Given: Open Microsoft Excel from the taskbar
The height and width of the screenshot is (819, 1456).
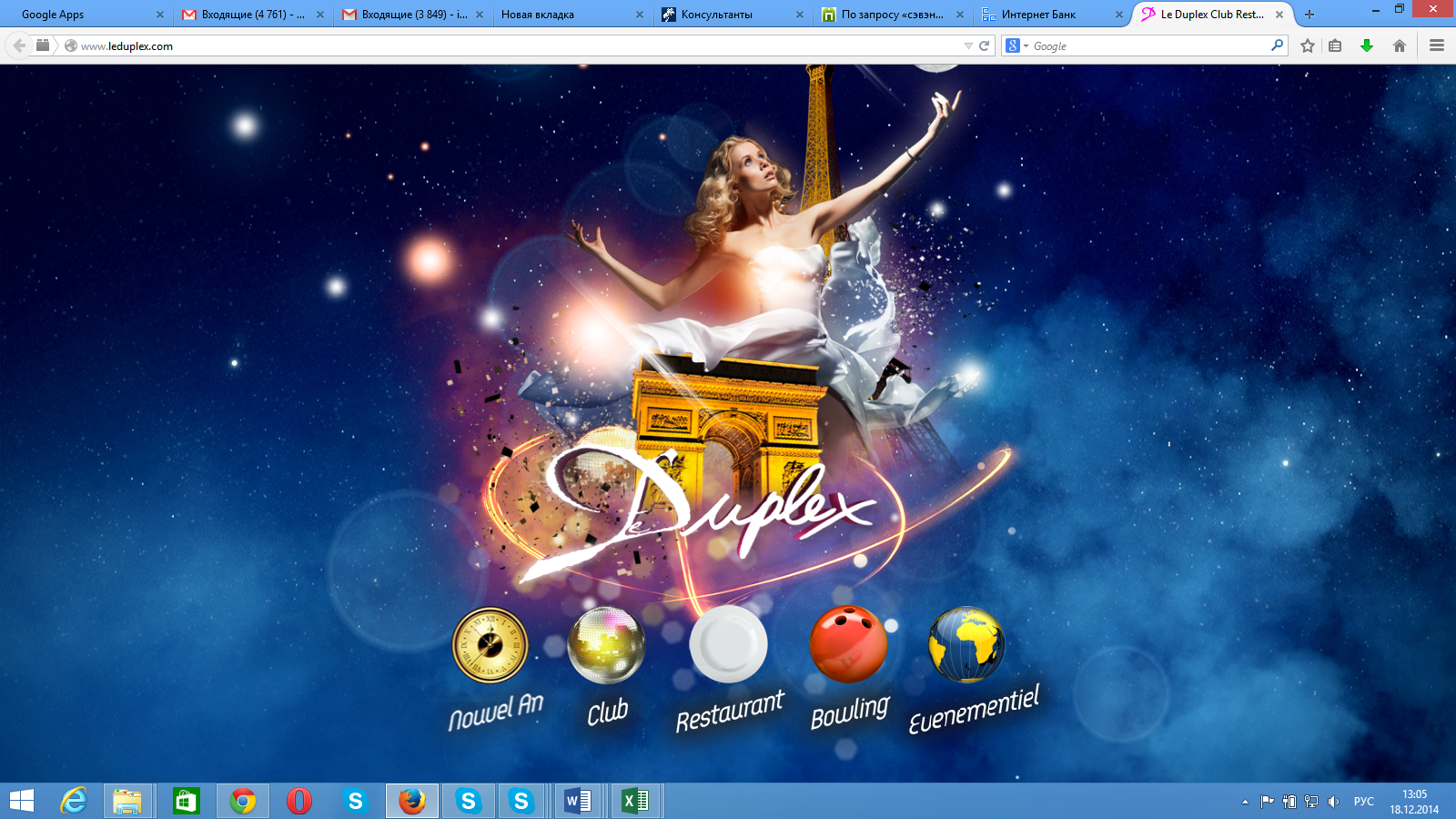Looking at the screenshot, I should pyautogui.click(x=635, y=801).
